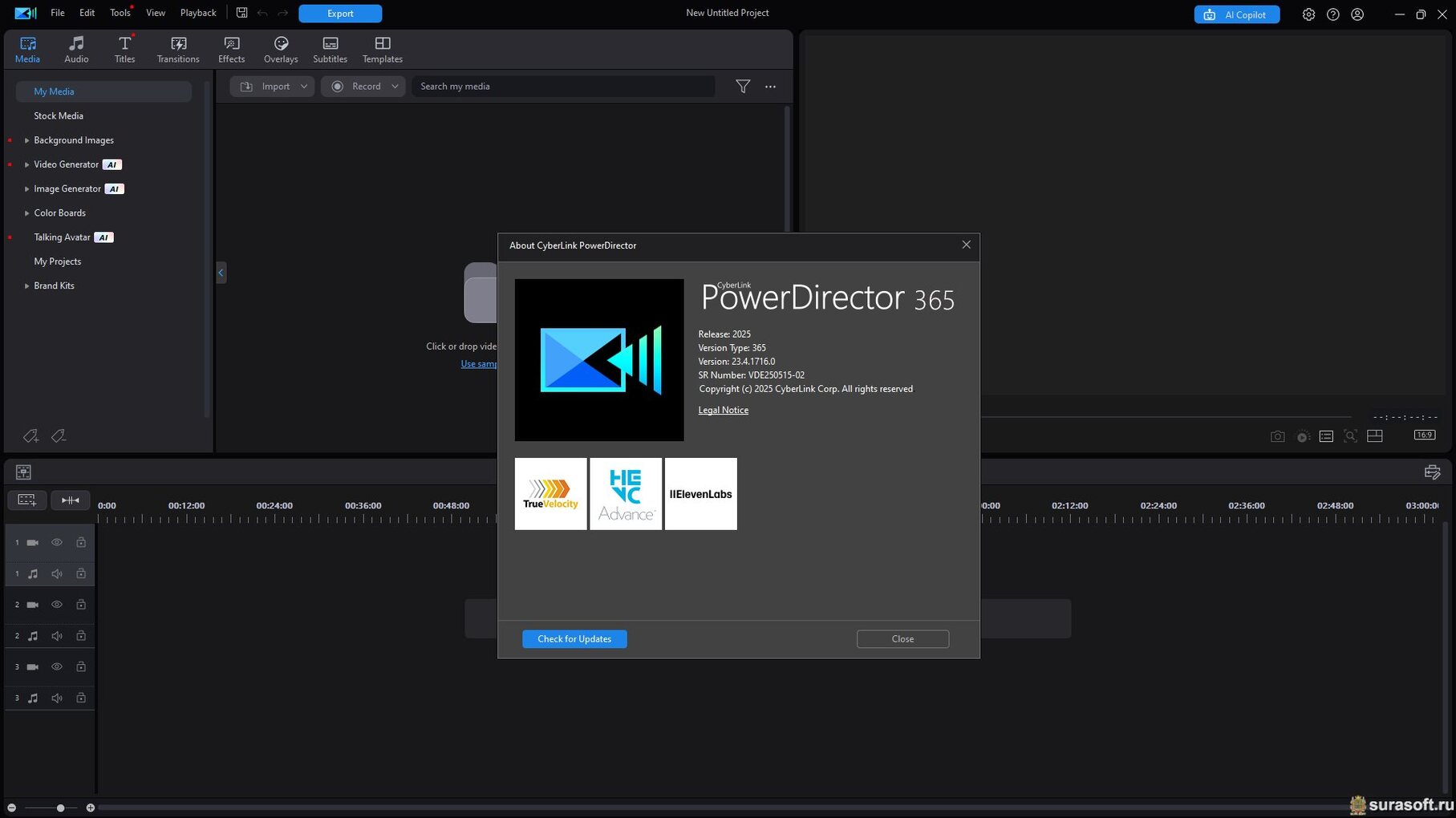This screenshot has height=818, width=1456.
Task: Click the snapshot camera icon in preview
Action: point(1278,436)
